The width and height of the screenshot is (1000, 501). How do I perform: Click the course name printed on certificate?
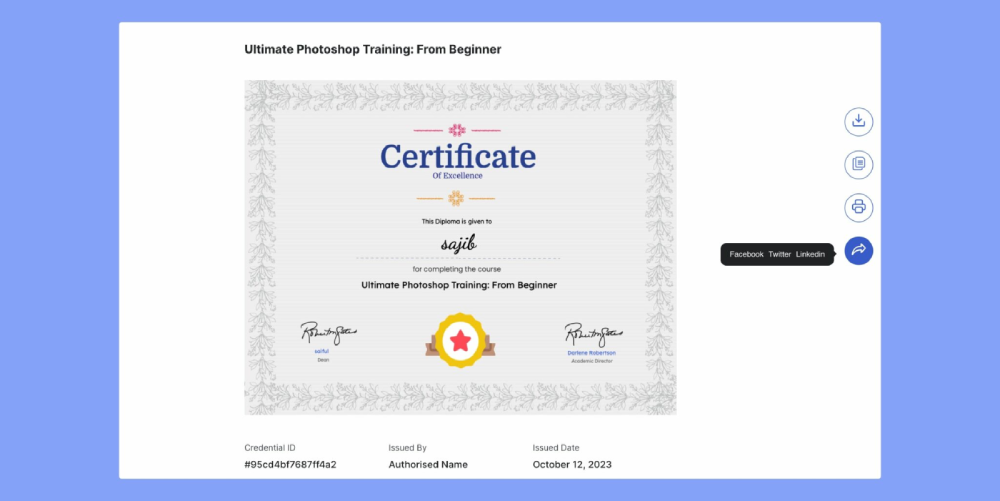click(458, 285)
